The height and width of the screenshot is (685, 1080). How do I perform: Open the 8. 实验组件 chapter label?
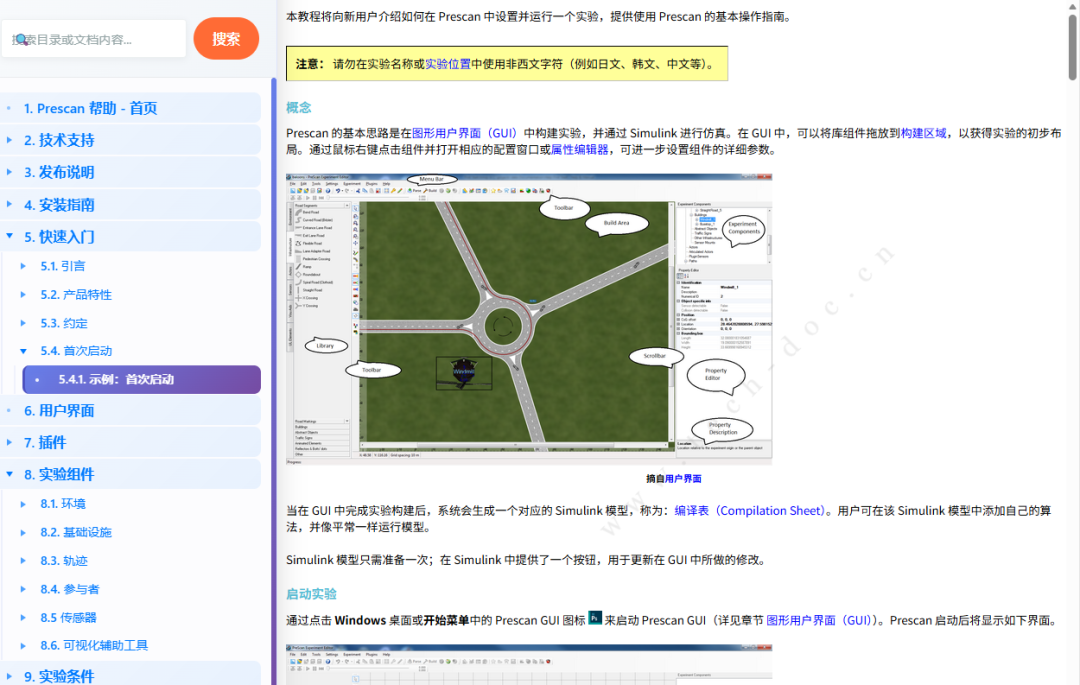click(59, 474)
